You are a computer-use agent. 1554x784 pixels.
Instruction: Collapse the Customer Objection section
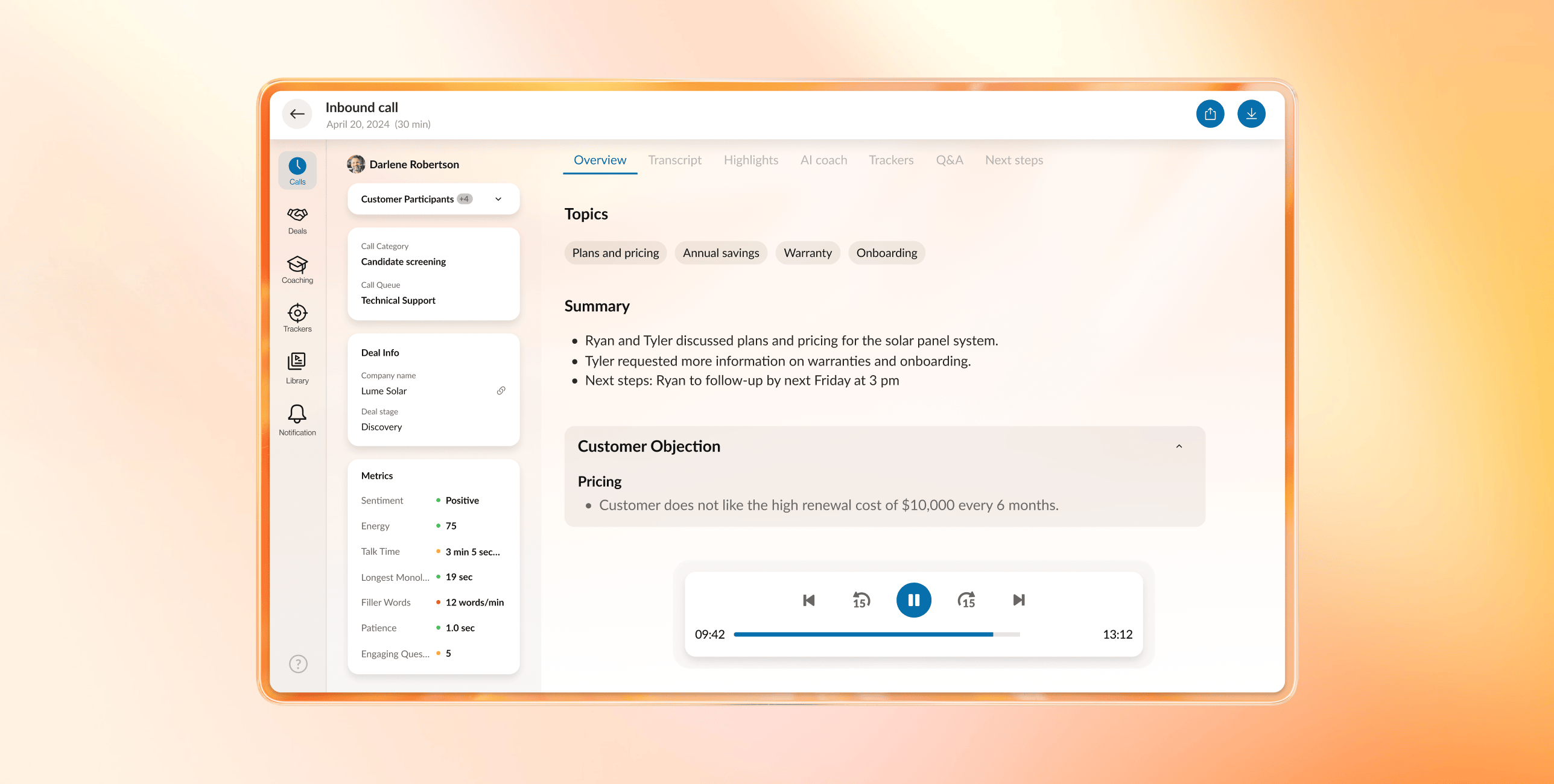tap(1179, 446)
